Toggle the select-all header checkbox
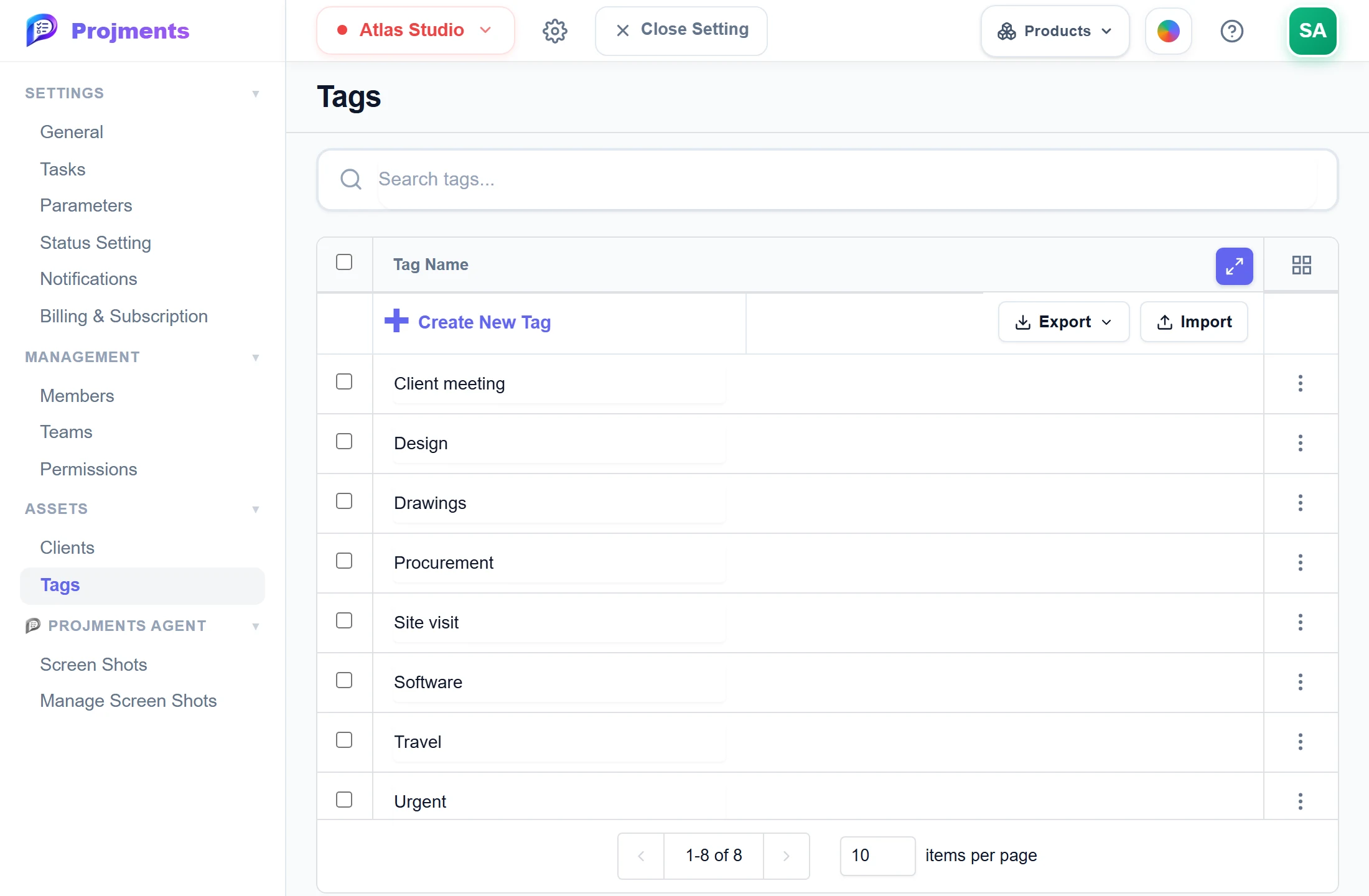 click(344, 262)
